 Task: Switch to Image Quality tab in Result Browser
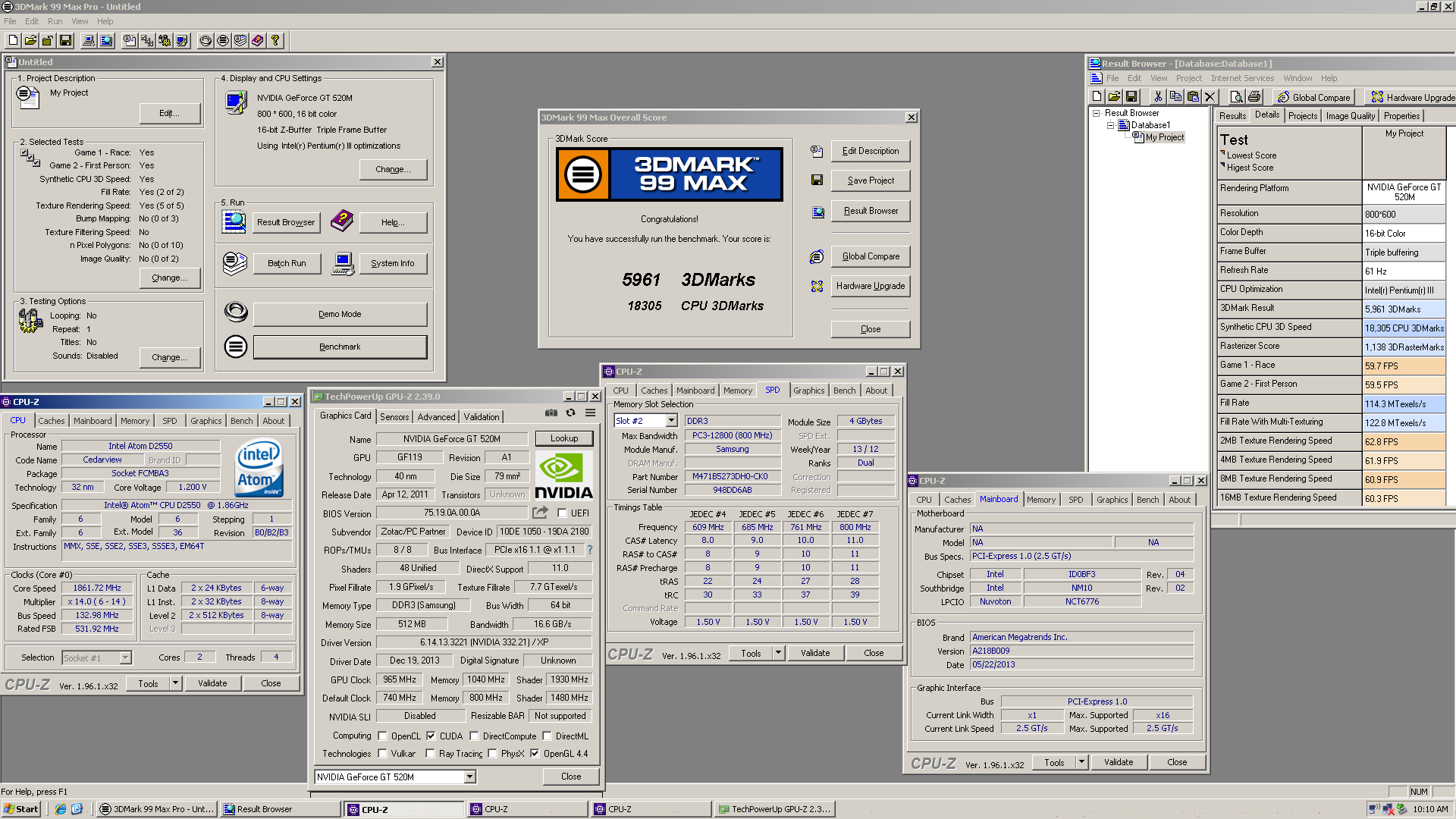tap(1350, 116)
